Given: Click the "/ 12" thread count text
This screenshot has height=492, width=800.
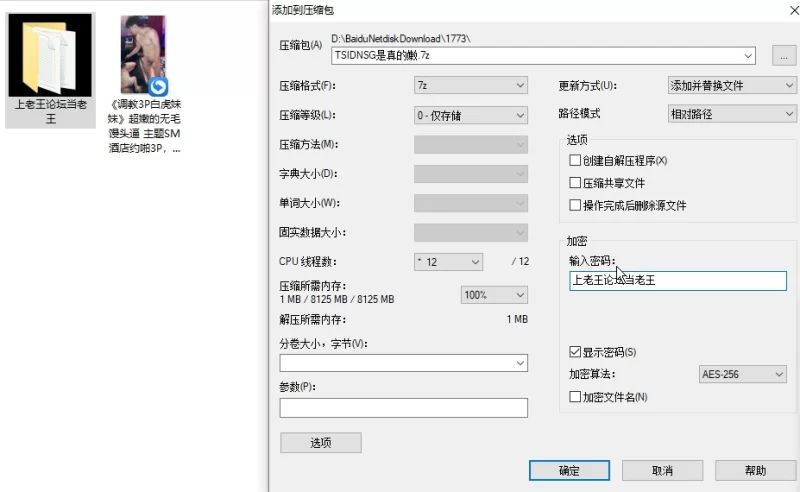Looking at the screenshot, I should [x=520, y=261].
